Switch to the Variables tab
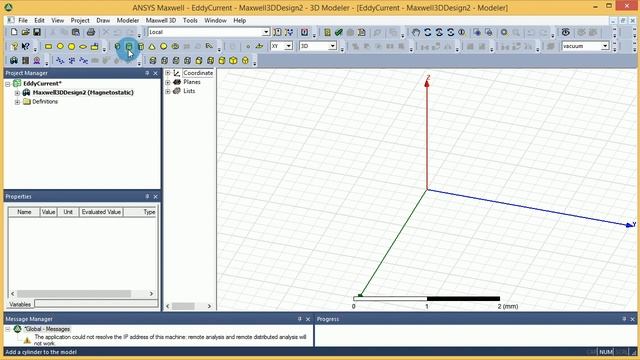The height and width of the screenshot is (360, 640). coord(20,304)
